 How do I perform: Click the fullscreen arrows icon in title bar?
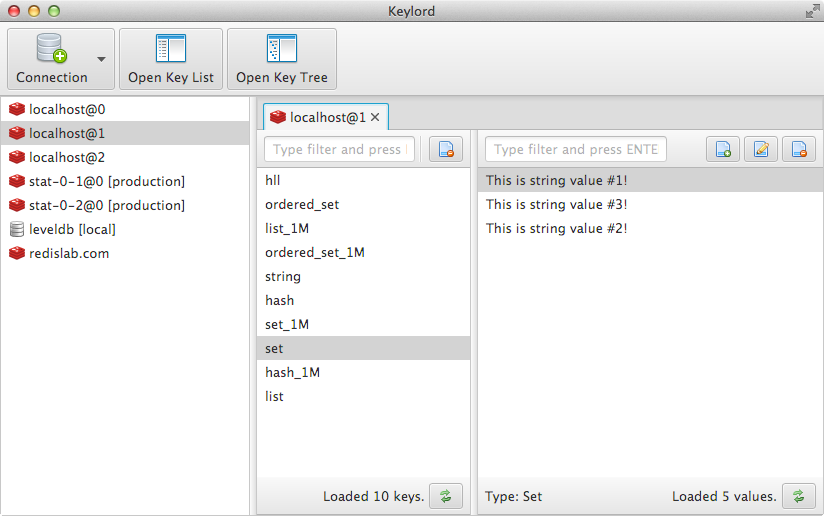[x=812, y=11]
